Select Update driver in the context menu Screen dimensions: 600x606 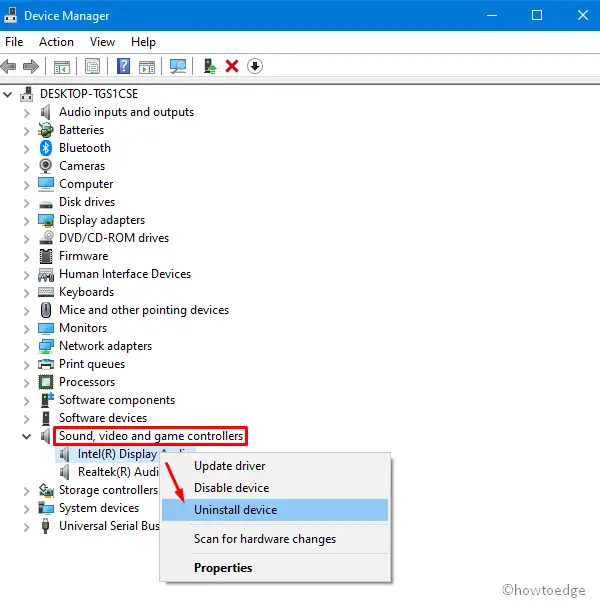tap(229, 466)
